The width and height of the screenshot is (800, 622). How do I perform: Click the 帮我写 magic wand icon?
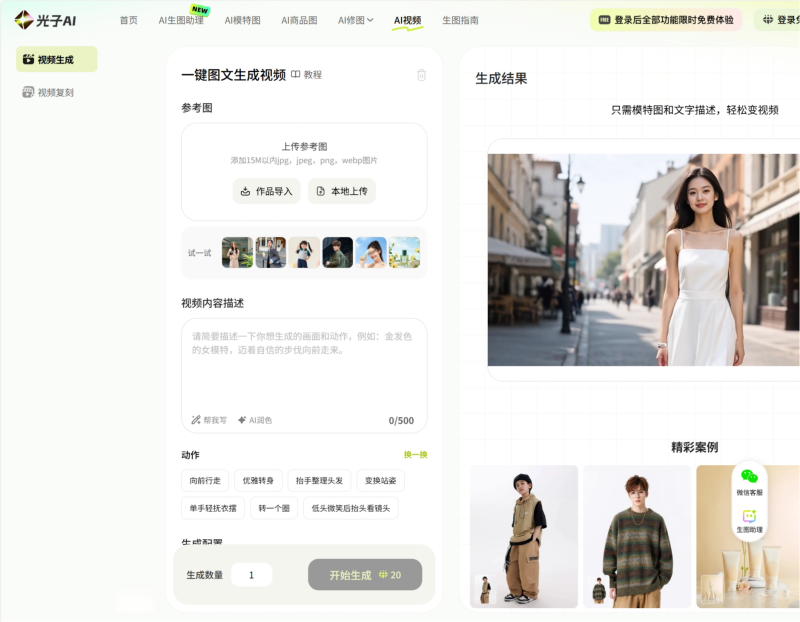click(x=197, y=420)
